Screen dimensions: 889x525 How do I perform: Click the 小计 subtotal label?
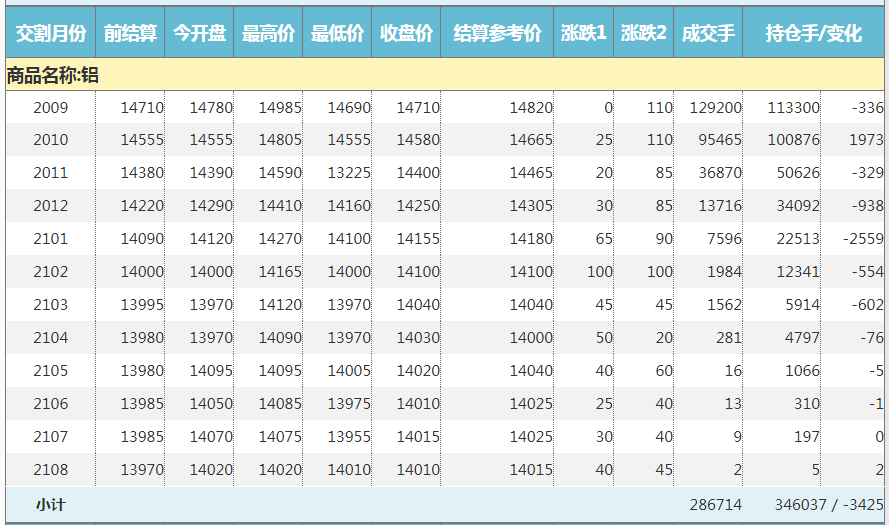pyautogui.click(x=50, y=505)
